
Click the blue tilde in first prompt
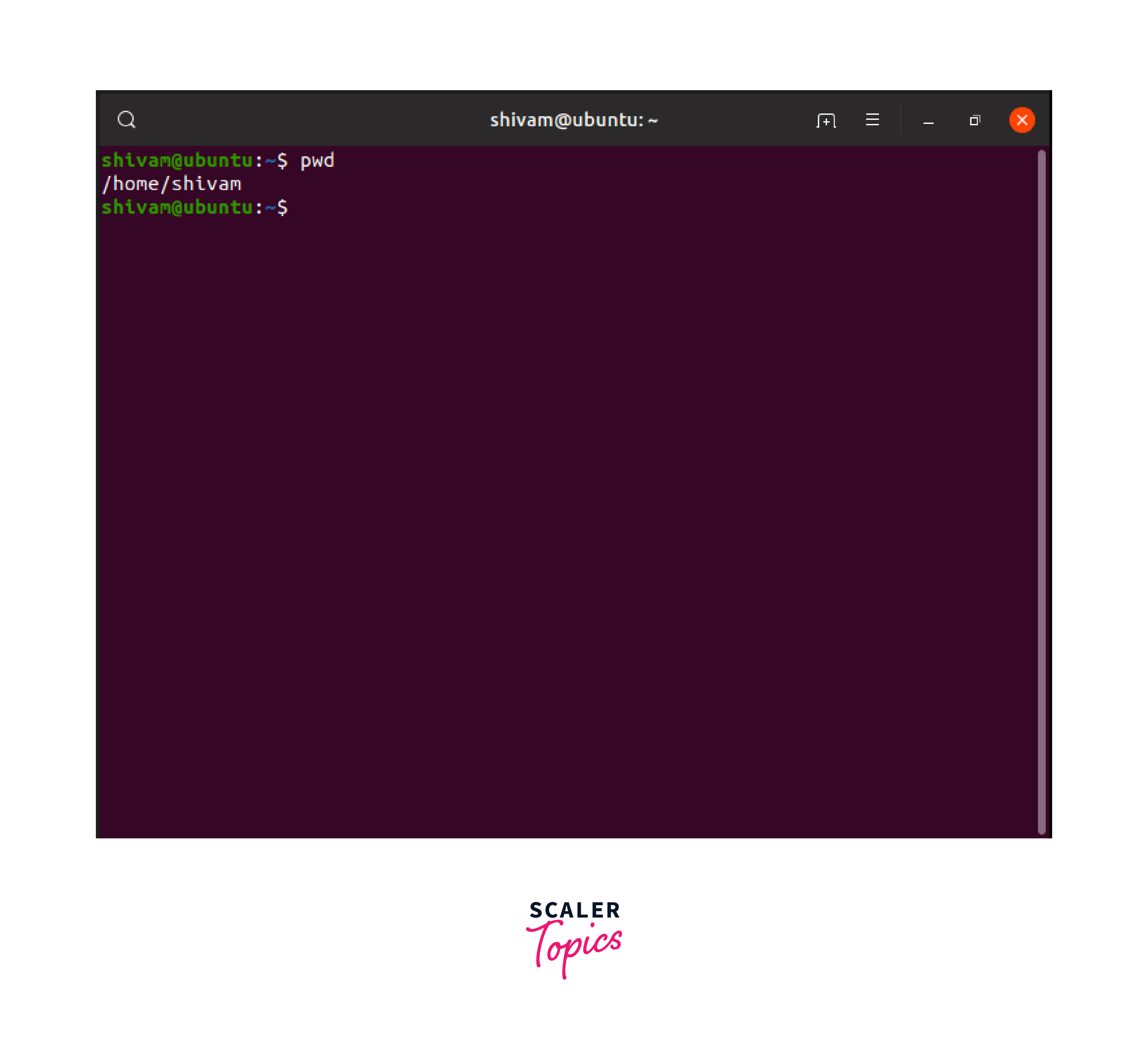[270, 161]
